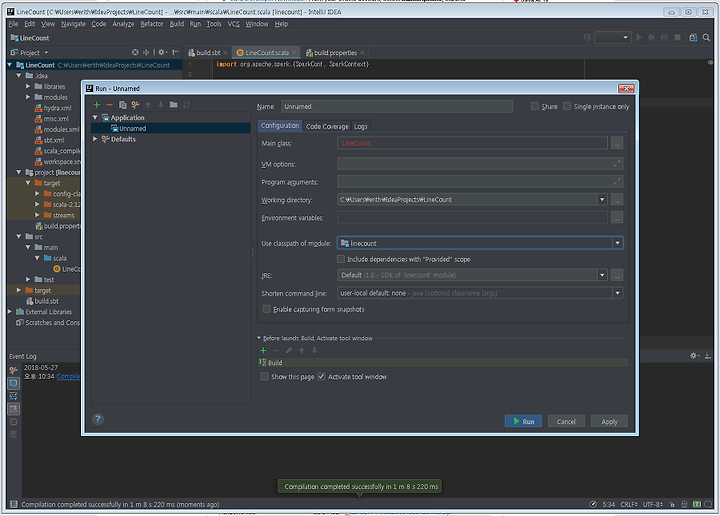
Task: Select the LineCount.scala editor tab
Action: coord(266,52)
